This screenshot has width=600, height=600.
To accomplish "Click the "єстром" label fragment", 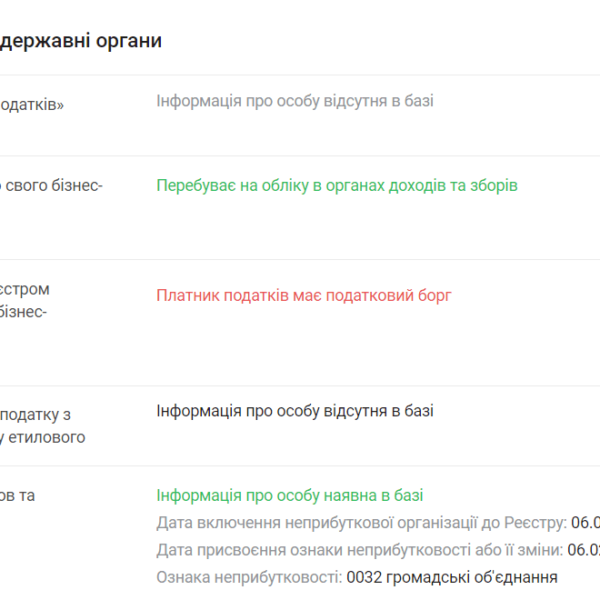I will (x=24, y=289).
